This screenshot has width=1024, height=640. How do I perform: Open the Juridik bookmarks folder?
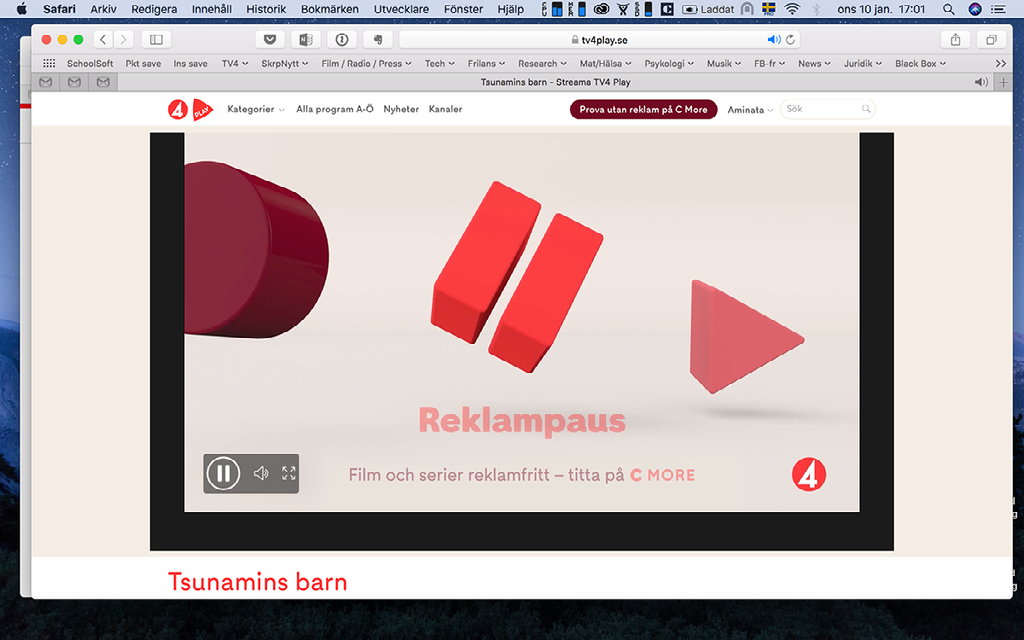tap(863, 63)
